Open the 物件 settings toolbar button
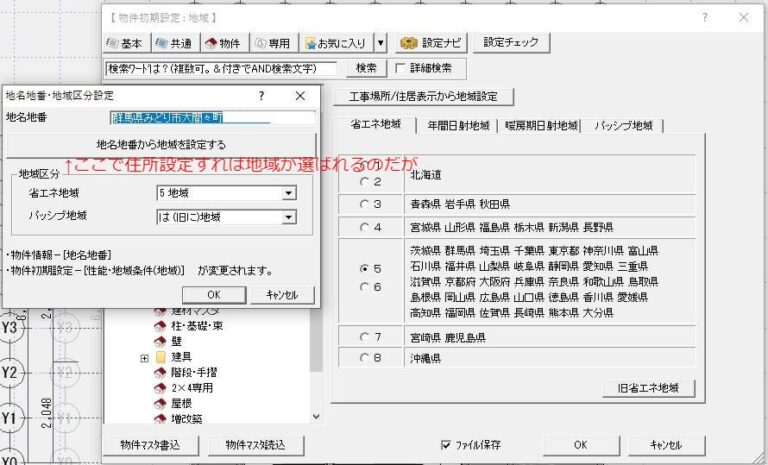Screen dimensions: 768x465 click(x=225, y=43)
